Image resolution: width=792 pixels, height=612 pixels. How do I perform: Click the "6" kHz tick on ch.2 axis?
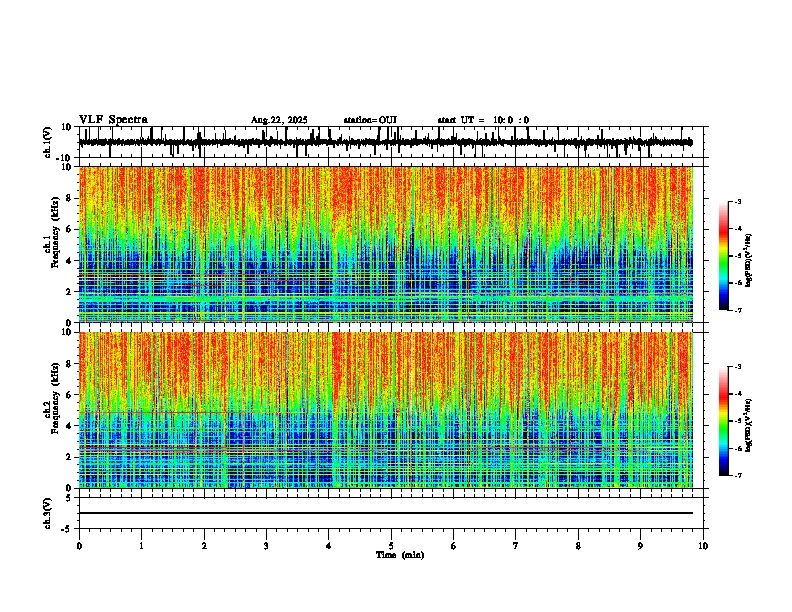[70, 395]
